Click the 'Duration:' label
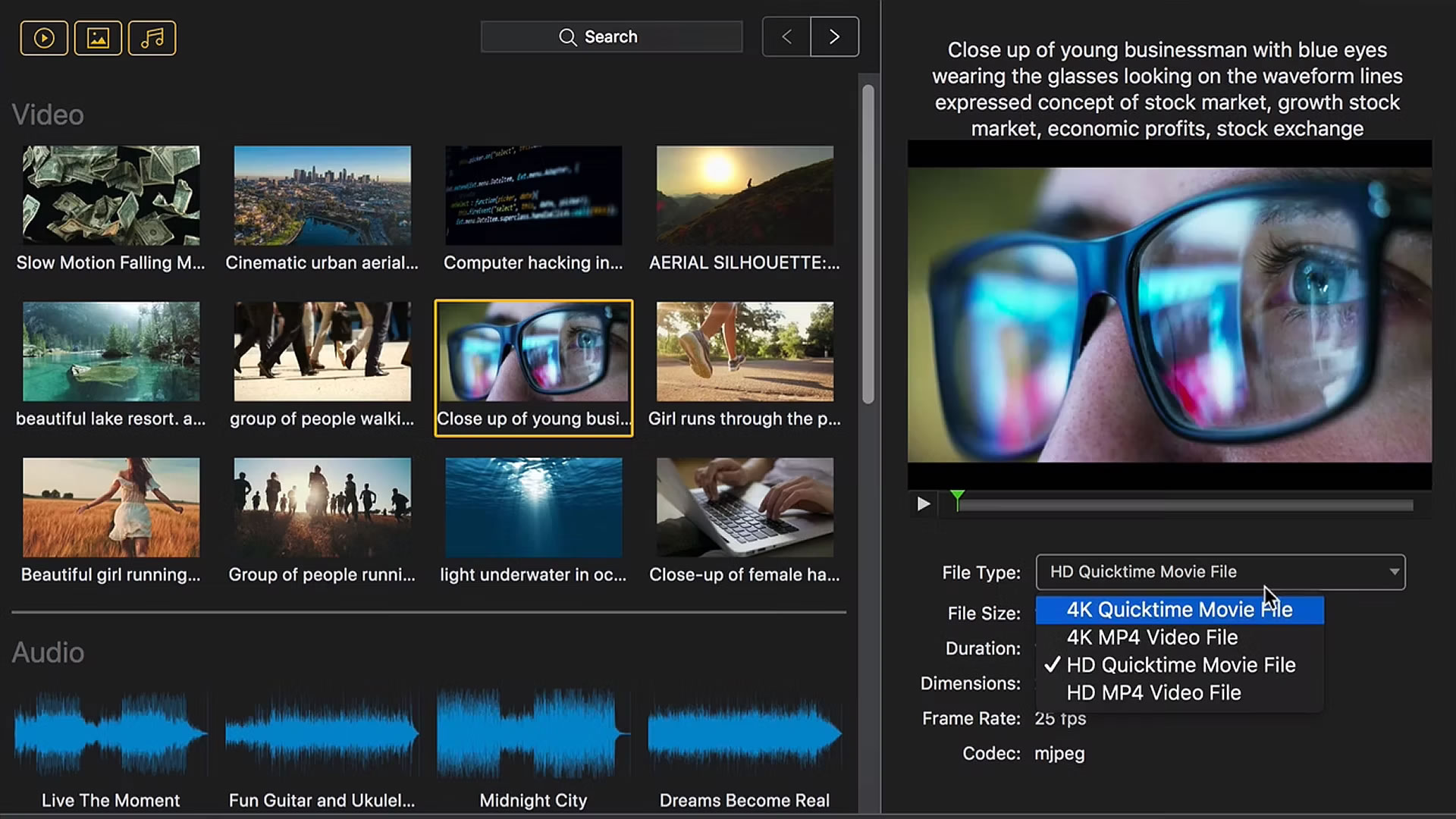This screenshot has height=819, width=1456. click(x=984, y=649)
